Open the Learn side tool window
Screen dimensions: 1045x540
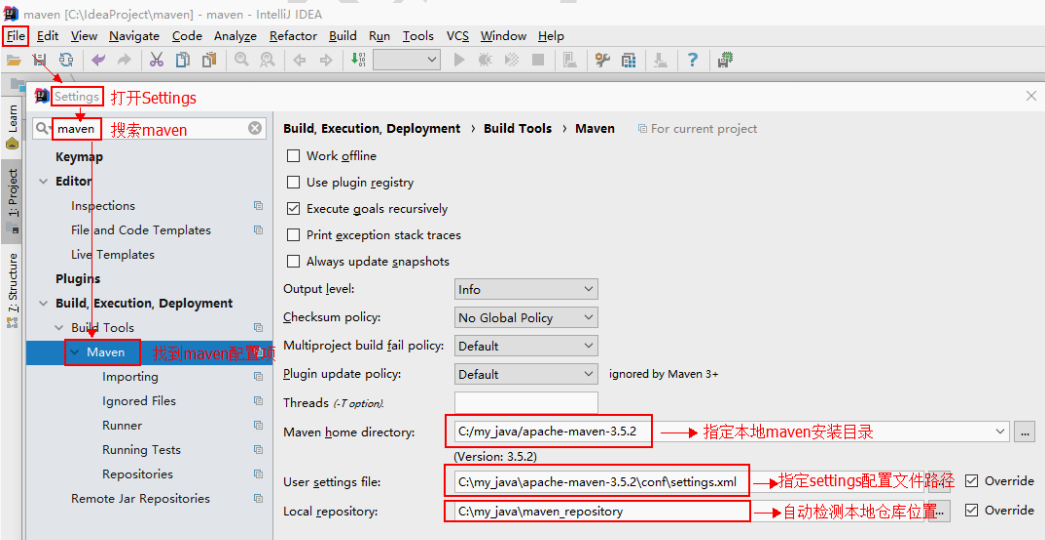click(x=13, y=127)
